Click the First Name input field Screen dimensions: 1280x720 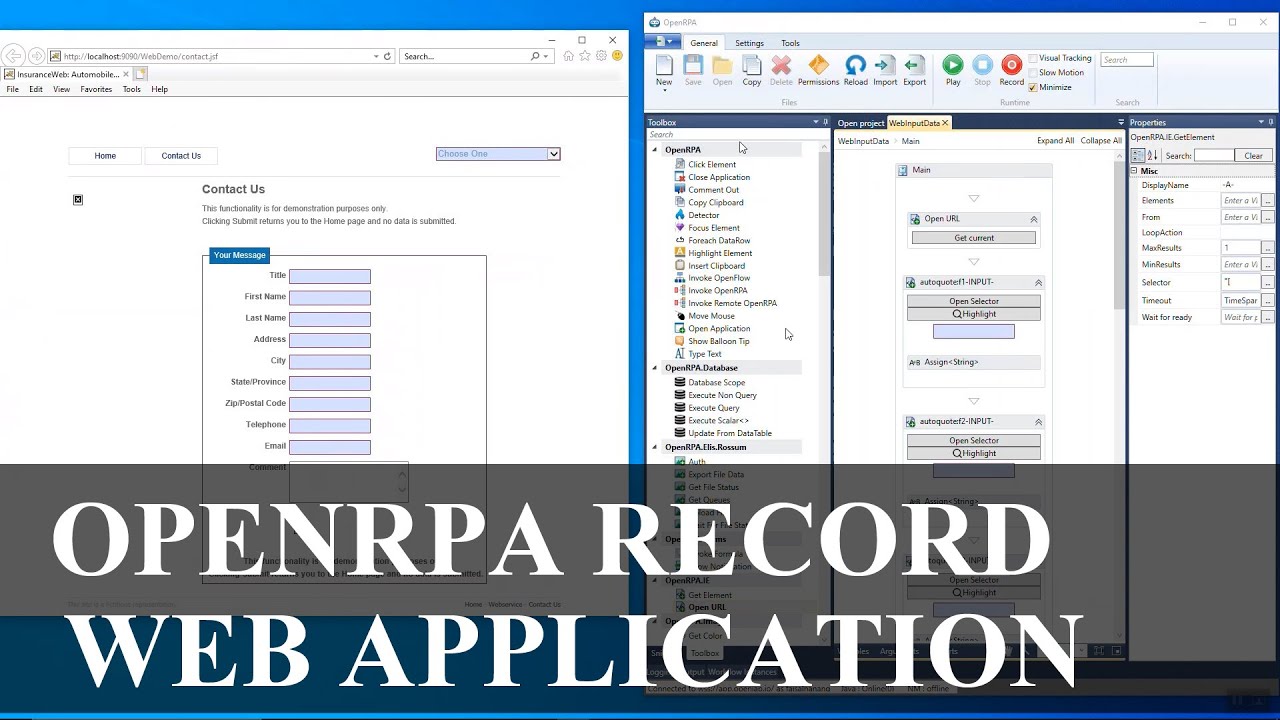point(330,298)
